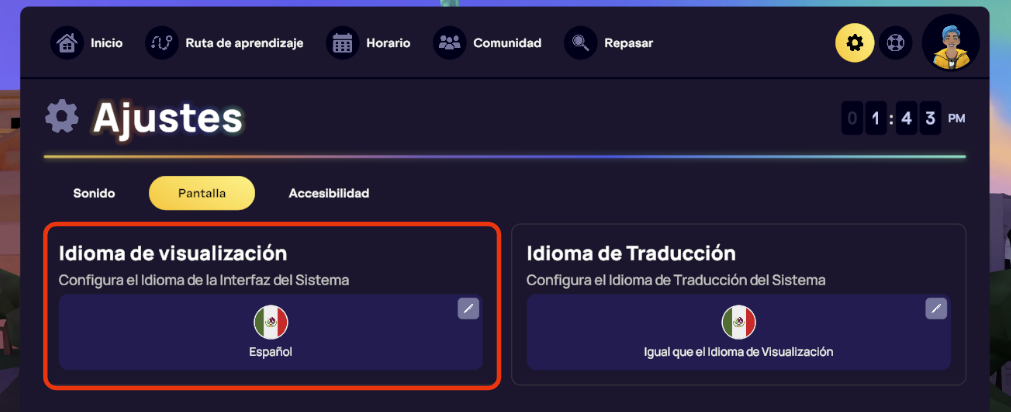Open the Igual que el Idioma de Visualización selector
This screenshot has height=412, width=1011.
(738, 332)
